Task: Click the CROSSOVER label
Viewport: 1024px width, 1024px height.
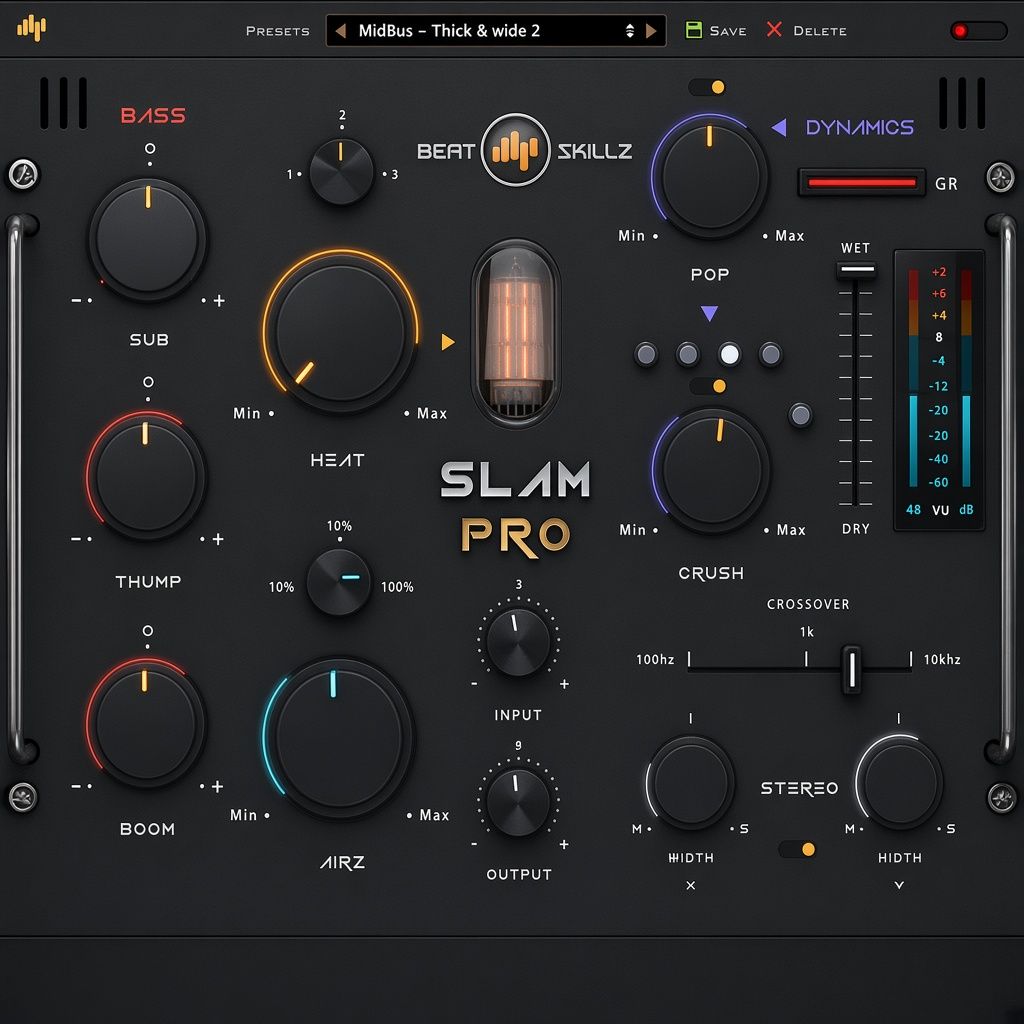Action: coord(808,604)
